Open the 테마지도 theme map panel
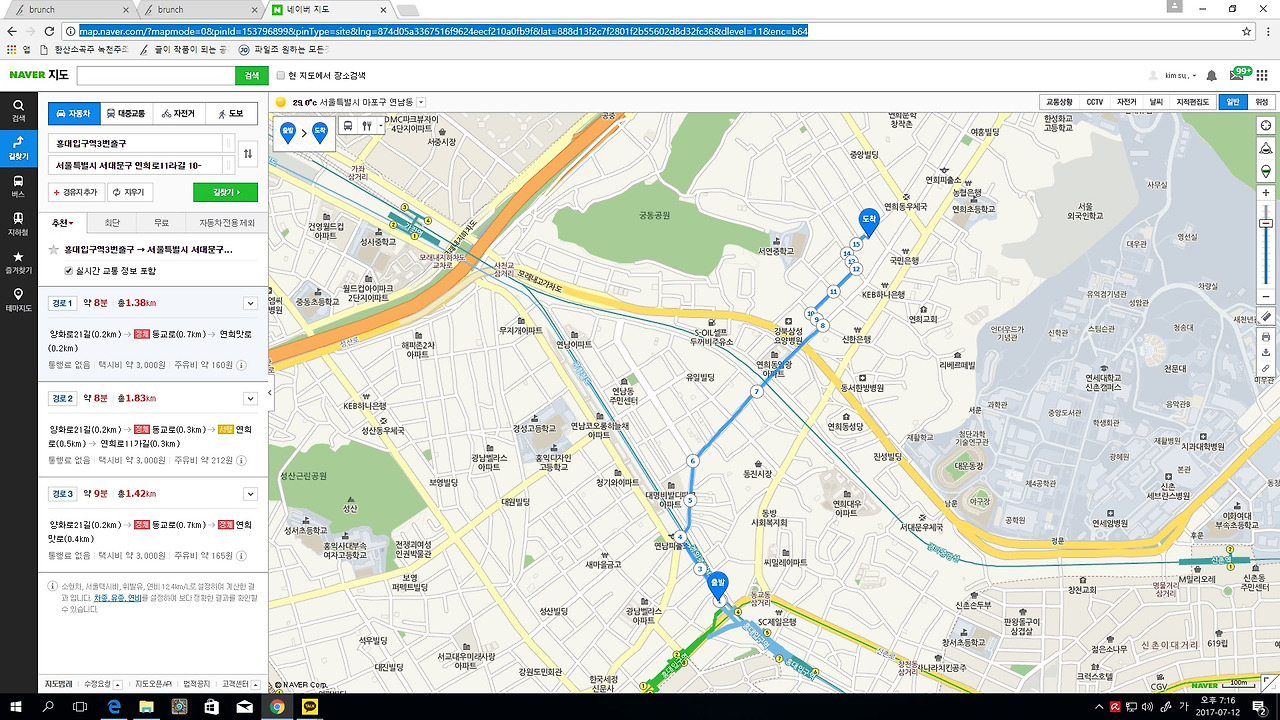Screen dimensions: 1280x720 point(18,300)
